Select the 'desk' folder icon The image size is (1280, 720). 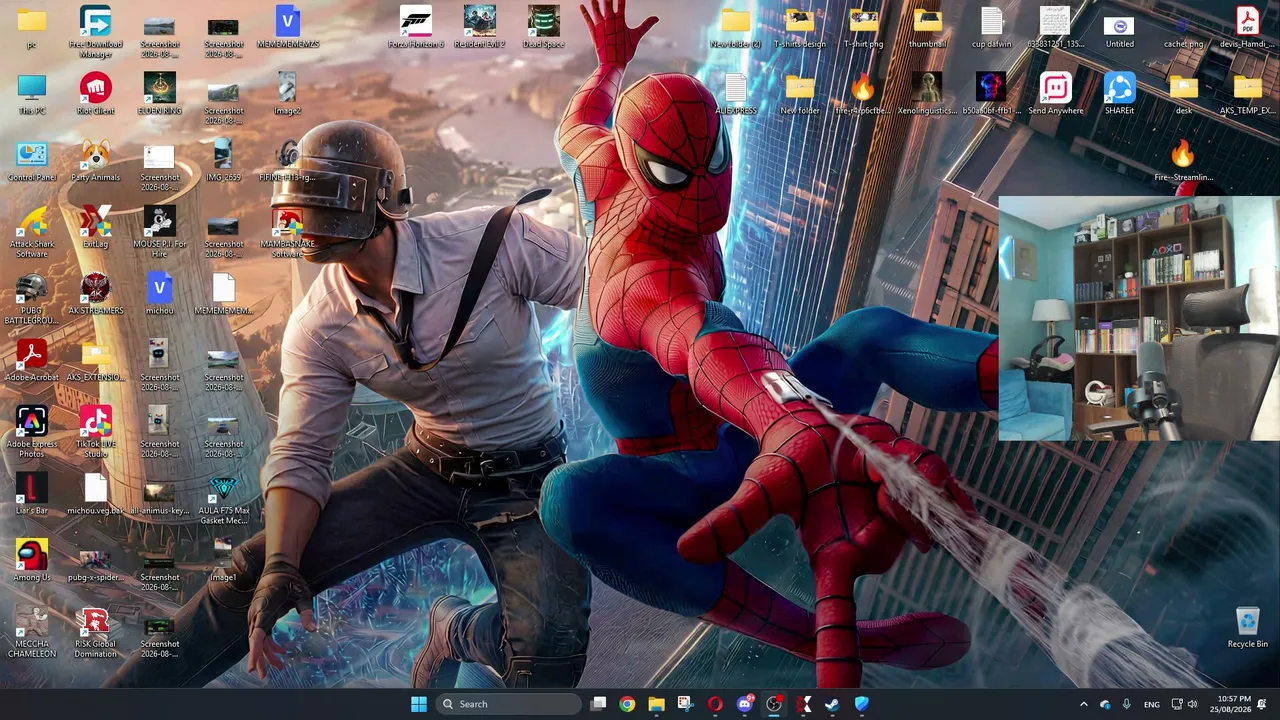click(1183, 95)
